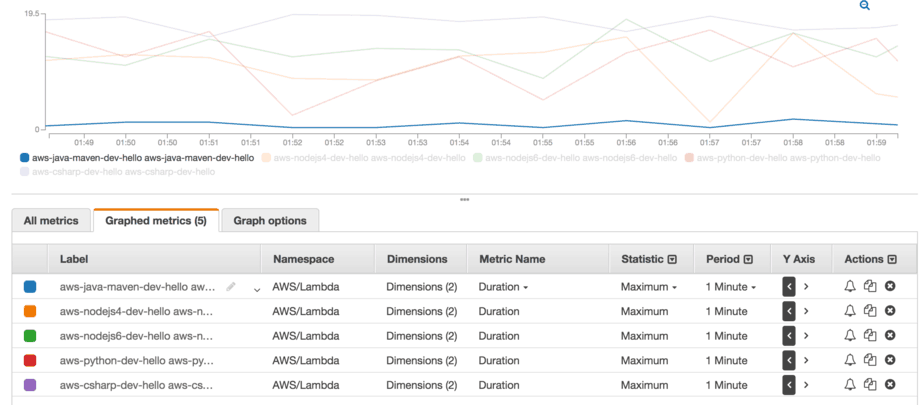Viewport: 924px width, 405px height.
Task: Create alarm for aws-python-dev-hello row
Action: tap(850, 360)
